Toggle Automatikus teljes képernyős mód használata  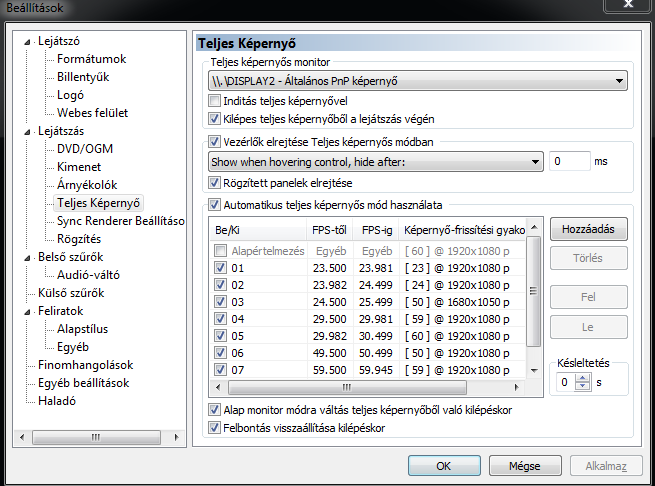[214, 205]
